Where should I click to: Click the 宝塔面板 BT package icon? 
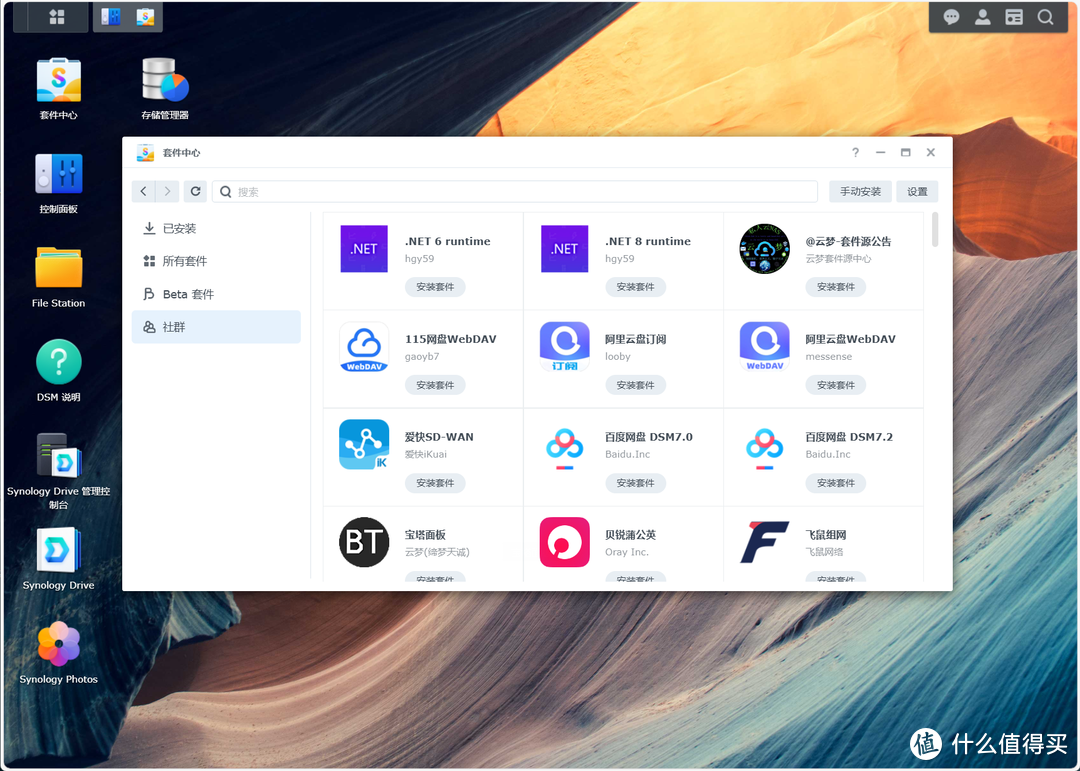tap(364, 542)
